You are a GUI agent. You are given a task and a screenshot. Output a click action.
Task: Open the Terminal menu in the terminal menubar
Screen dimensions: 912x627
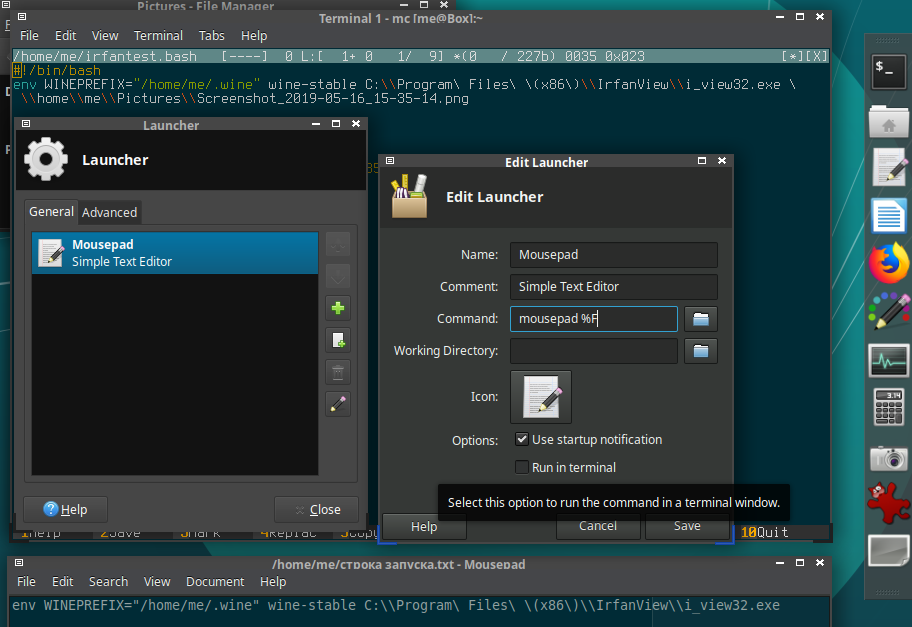(158, 35)
